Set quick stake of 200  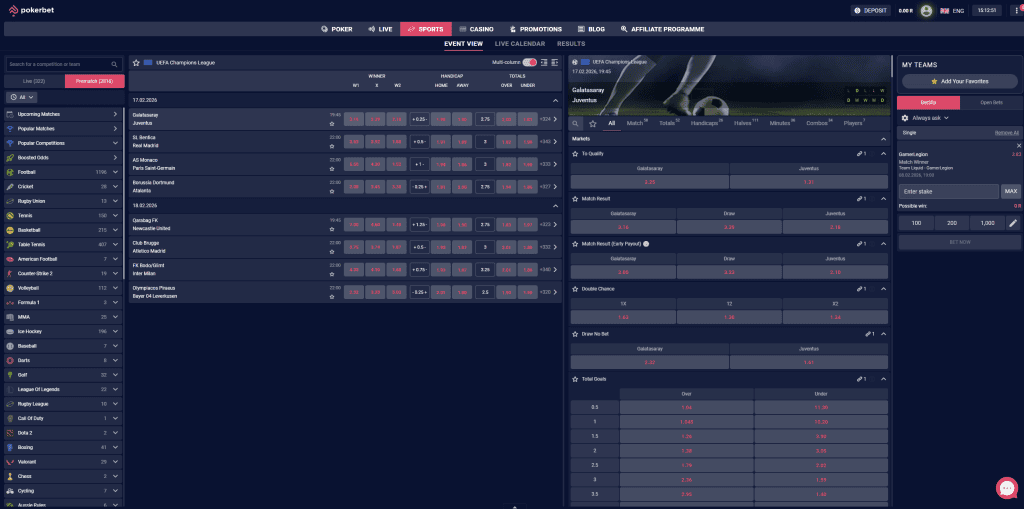point(952,223)
